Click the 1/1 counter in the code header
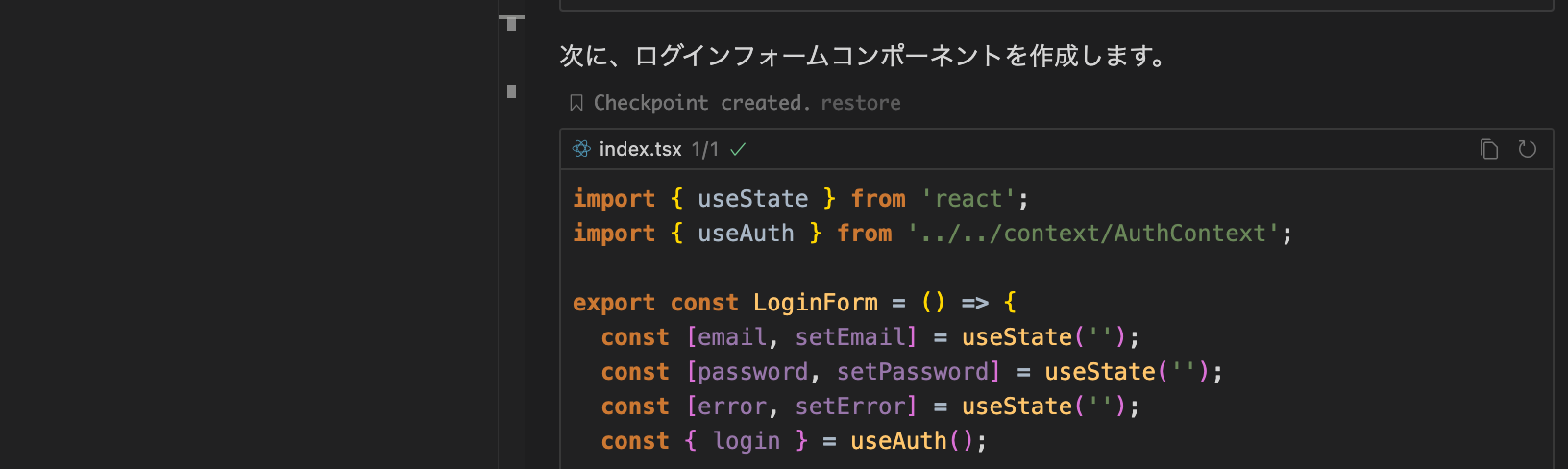Screen dimensions: 1568x469 705,149
